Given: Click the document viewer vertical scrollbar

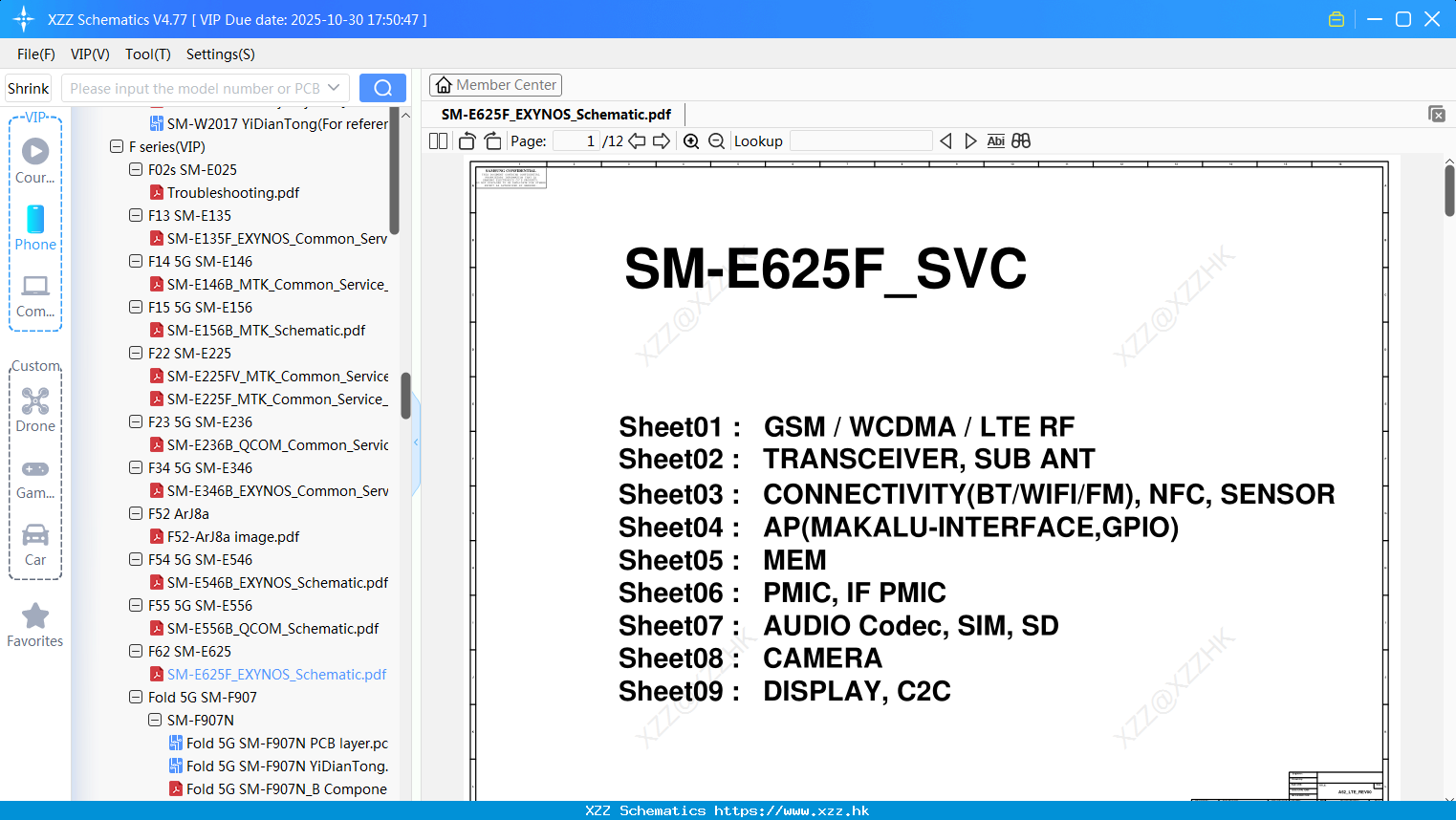Looking at the screenshot, I should 1449,190.
